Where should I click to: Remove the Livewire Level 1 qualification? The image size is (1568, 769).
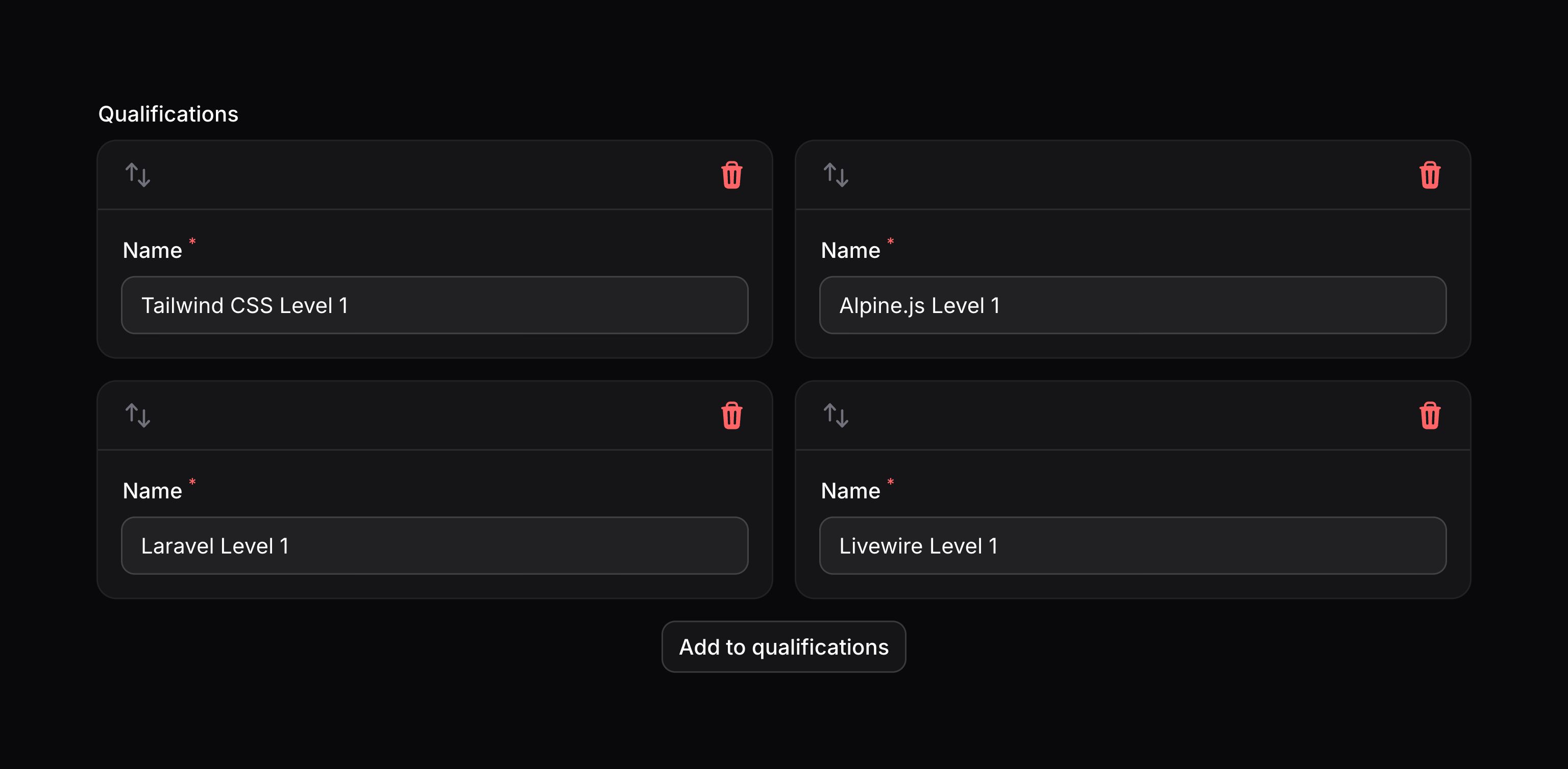[1430, 416]
